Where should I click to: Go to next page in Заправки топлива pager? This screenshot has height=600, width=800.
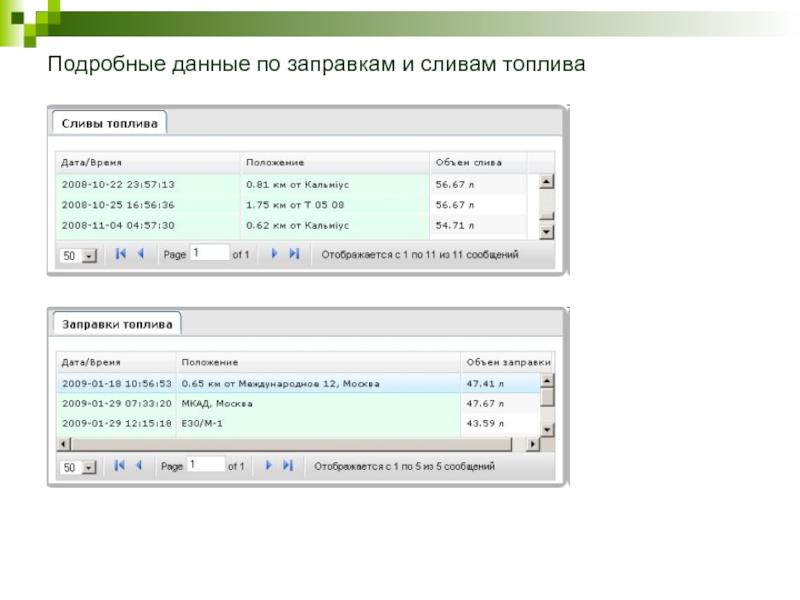268,466
